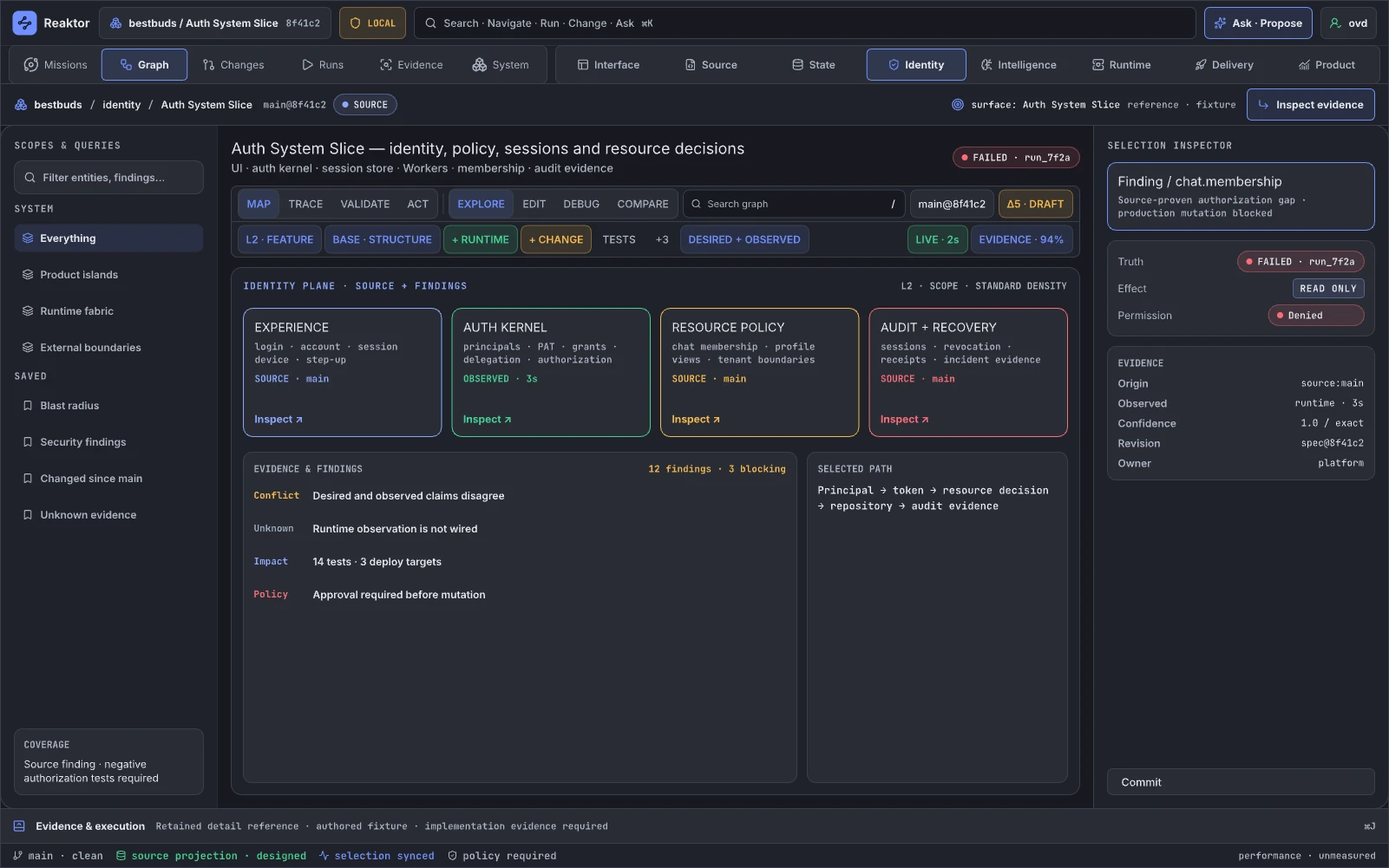
Task: Select the Runtime fabric scope
Action: coord(108,311)
